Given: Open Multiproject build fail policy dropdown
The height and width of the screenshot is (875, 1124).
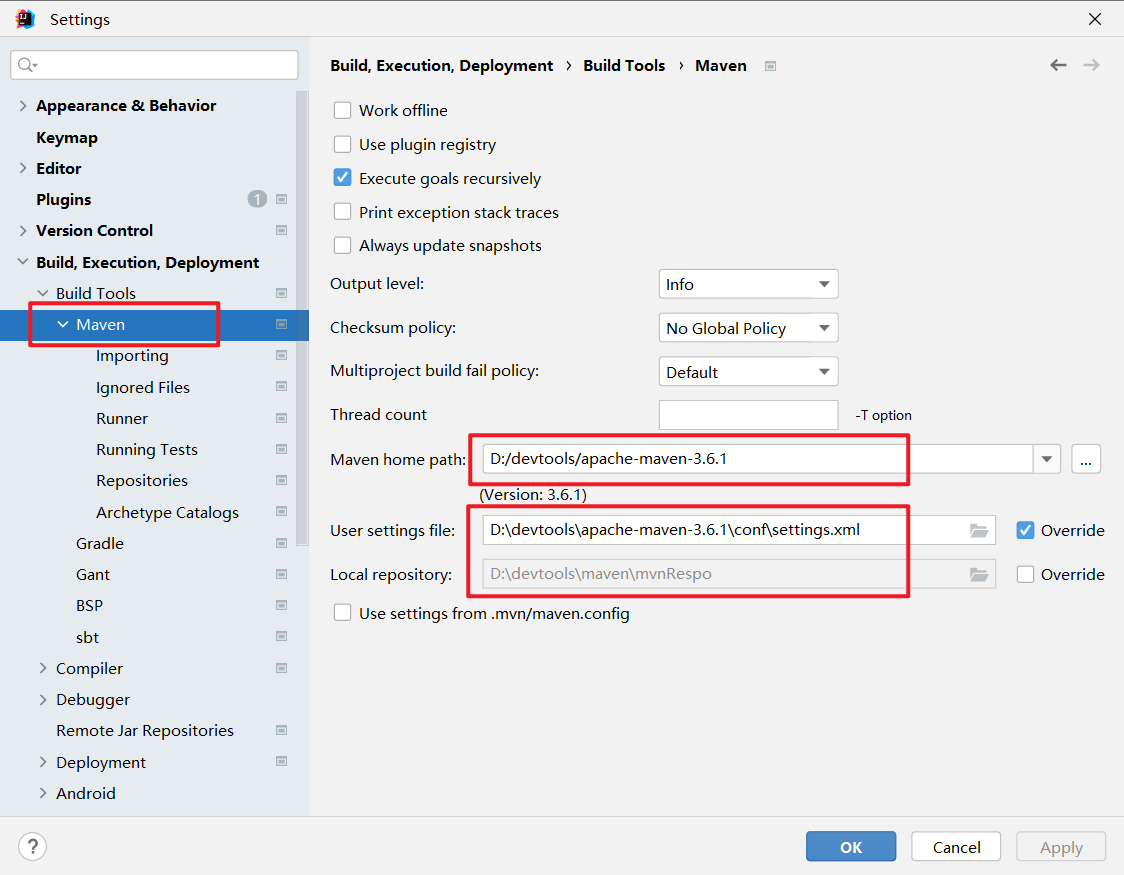Looking at the screenshot, I should pos(748,372).
